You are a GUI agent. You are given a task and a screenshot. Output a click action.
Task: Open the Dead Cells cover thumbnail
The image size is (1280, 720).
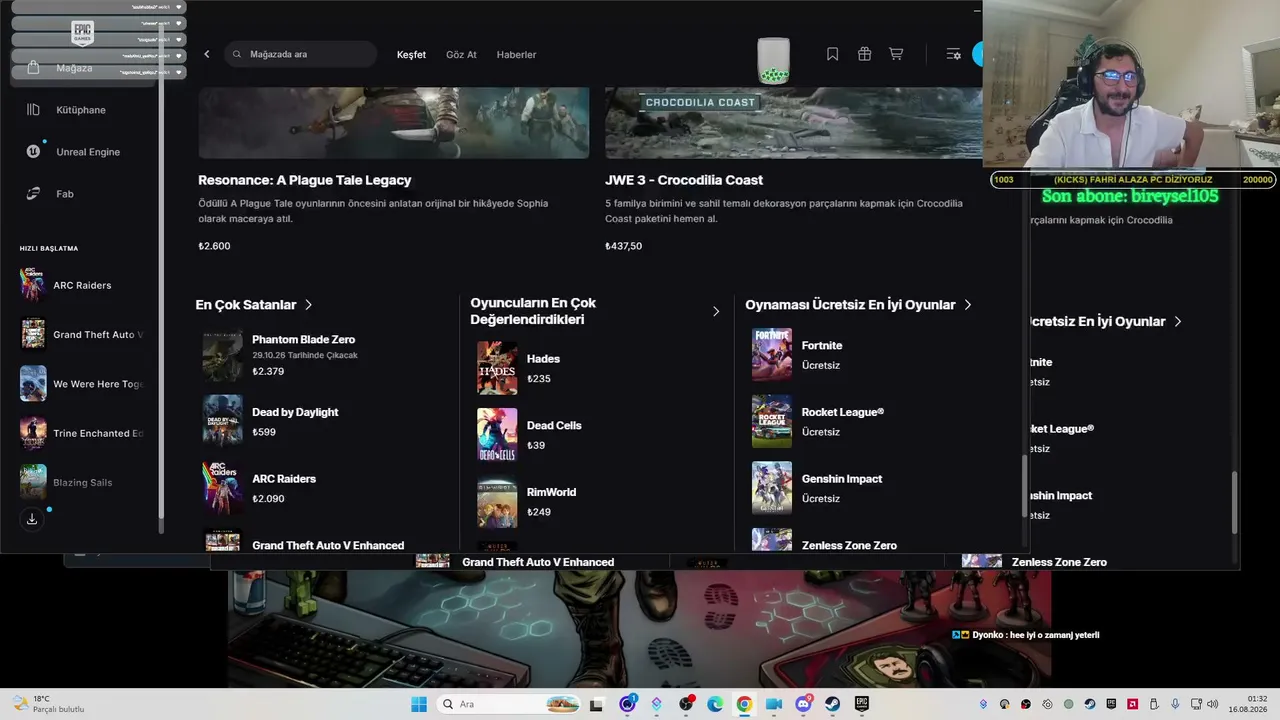tap(497, 434)
